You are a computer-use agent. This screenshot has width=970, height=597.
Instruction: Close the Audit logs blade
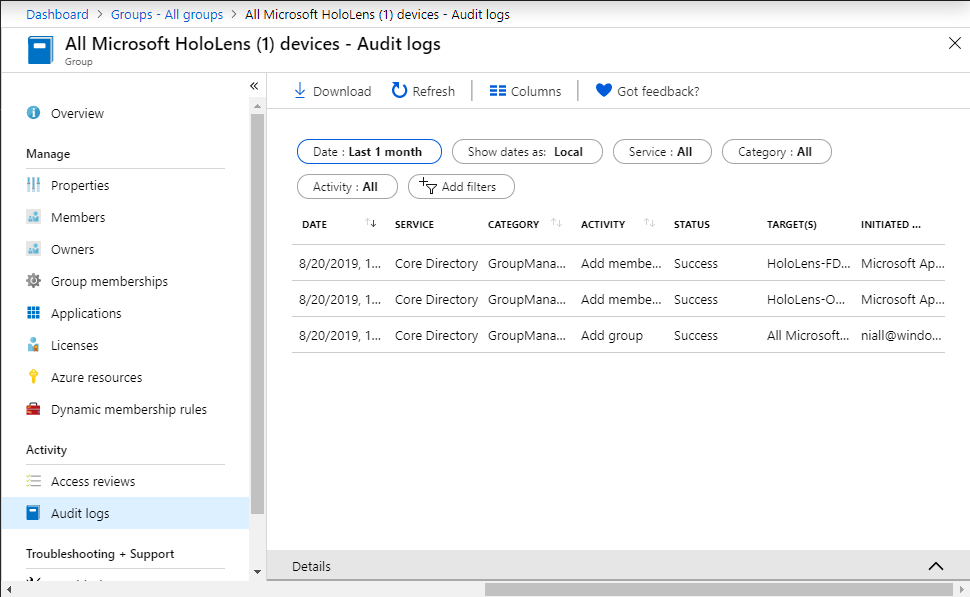955,43
